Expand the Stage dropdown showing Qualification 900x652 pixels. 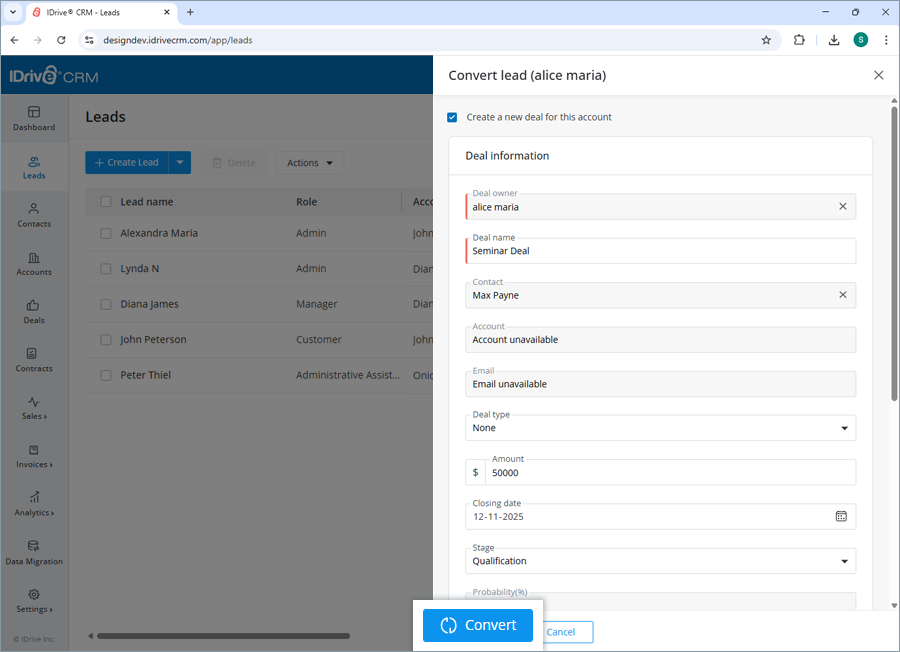tap(843, 561)
